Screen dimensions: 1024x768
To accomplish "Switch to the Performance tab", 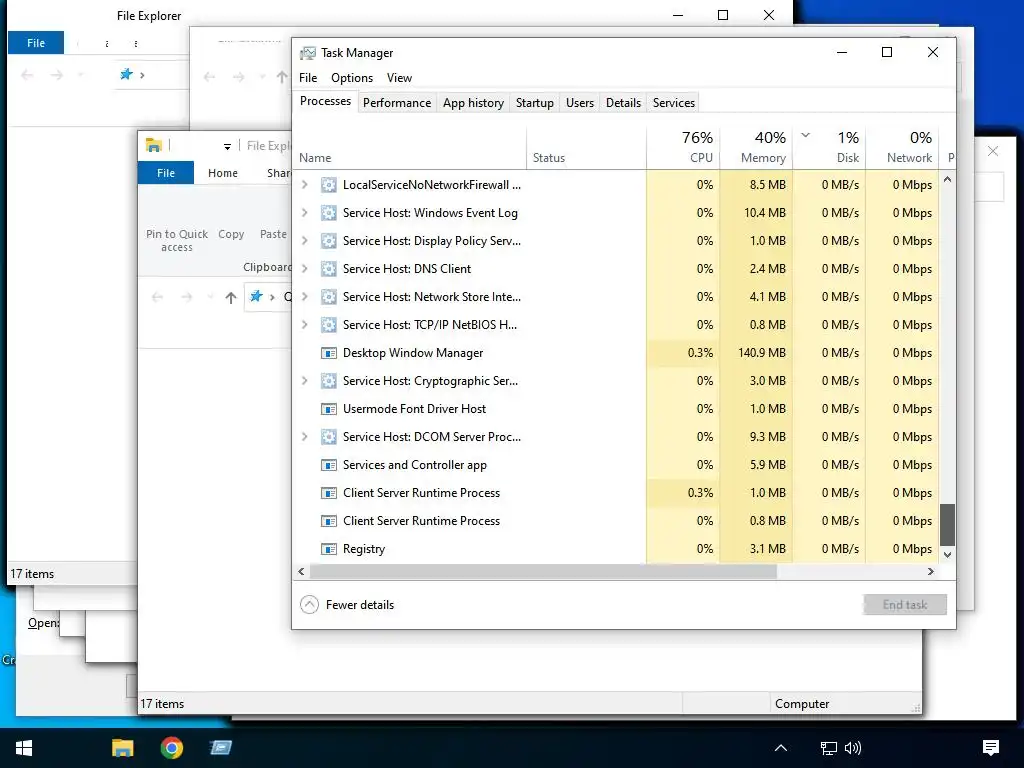I will pos(397,103).
